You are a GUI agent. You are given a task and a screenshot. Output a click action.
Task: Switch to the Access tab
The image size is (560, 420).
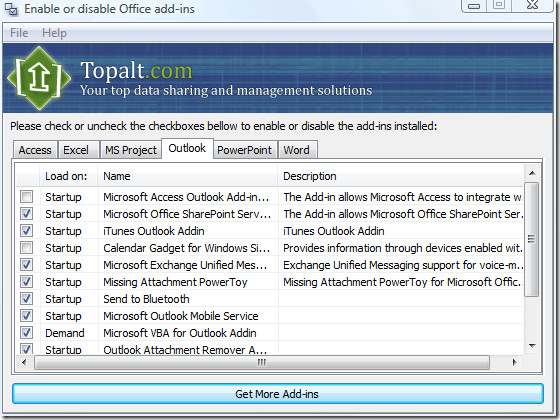(35, 150)
